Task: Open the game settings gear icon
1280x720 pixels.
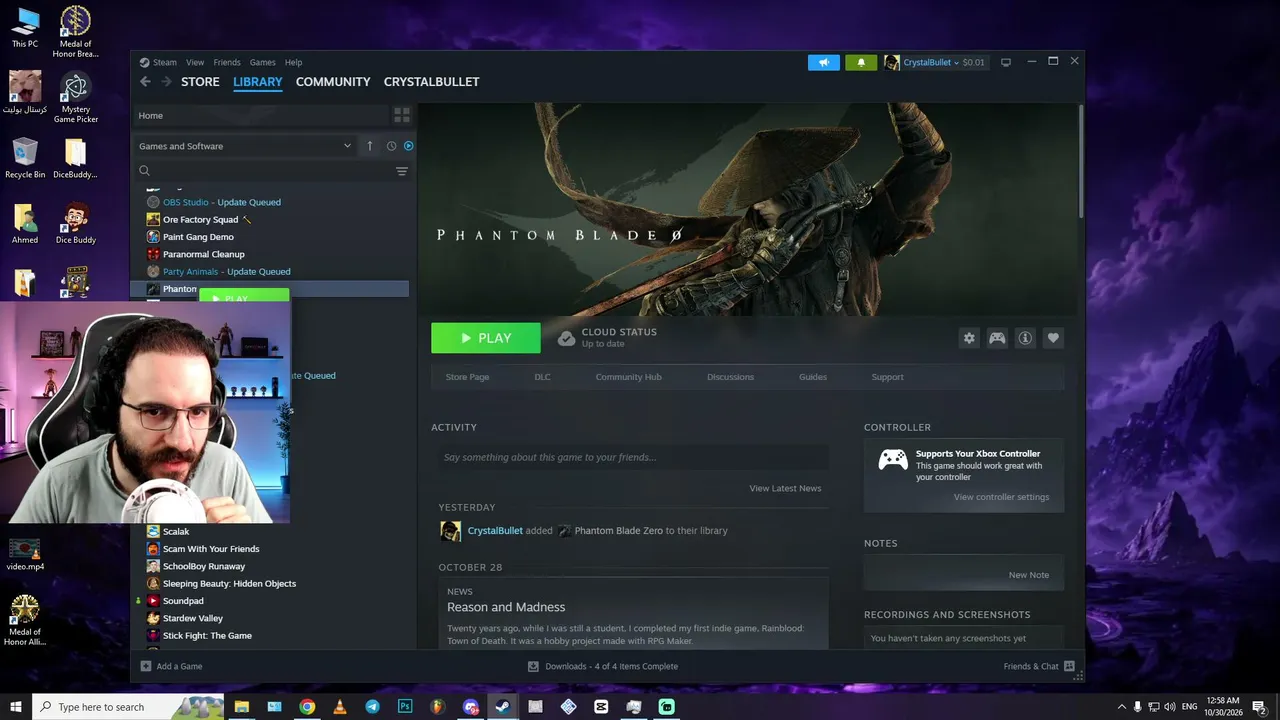Action: 969,338
